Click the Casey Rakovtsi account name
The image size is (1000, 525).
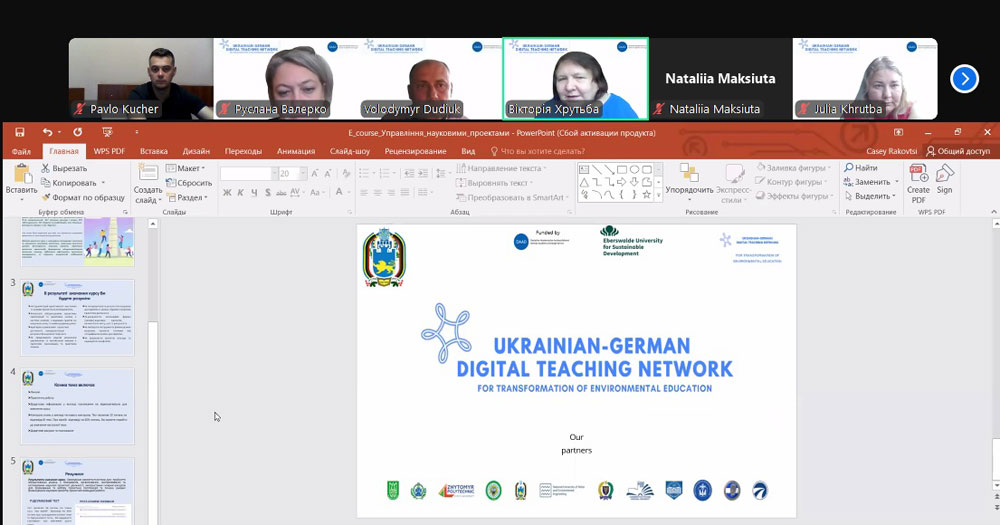coord(892,151)
